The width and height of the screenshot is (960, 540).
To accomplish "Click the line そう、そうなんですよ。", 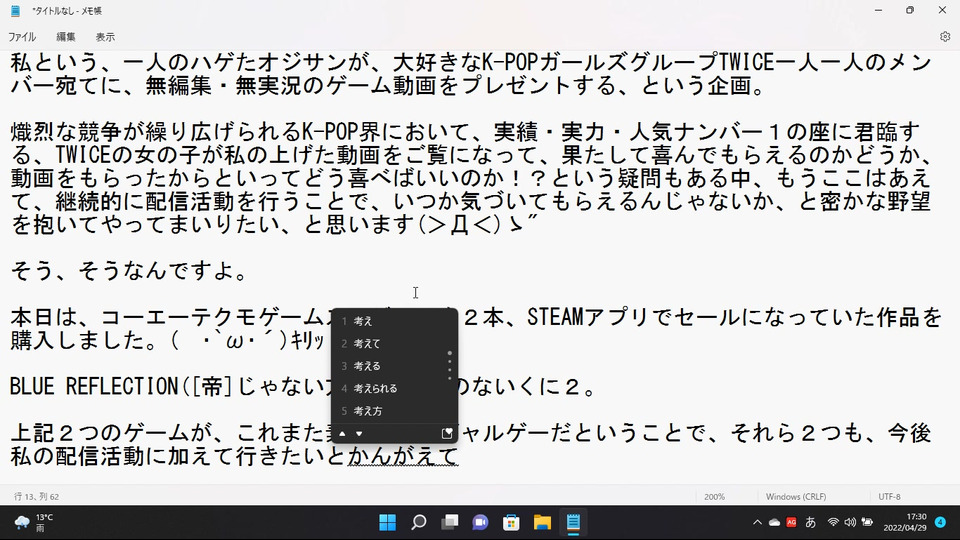I will (x=129, y=271).
